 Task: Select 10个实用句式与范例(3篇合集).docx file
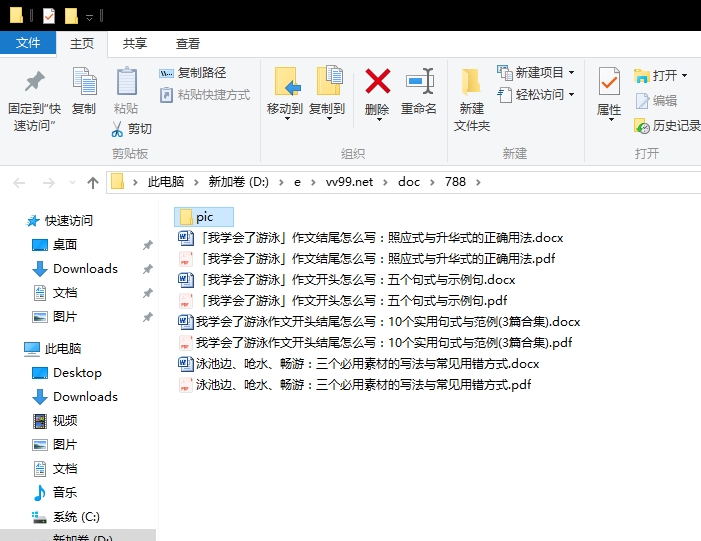pyautogui.click(x=379, y=322)
